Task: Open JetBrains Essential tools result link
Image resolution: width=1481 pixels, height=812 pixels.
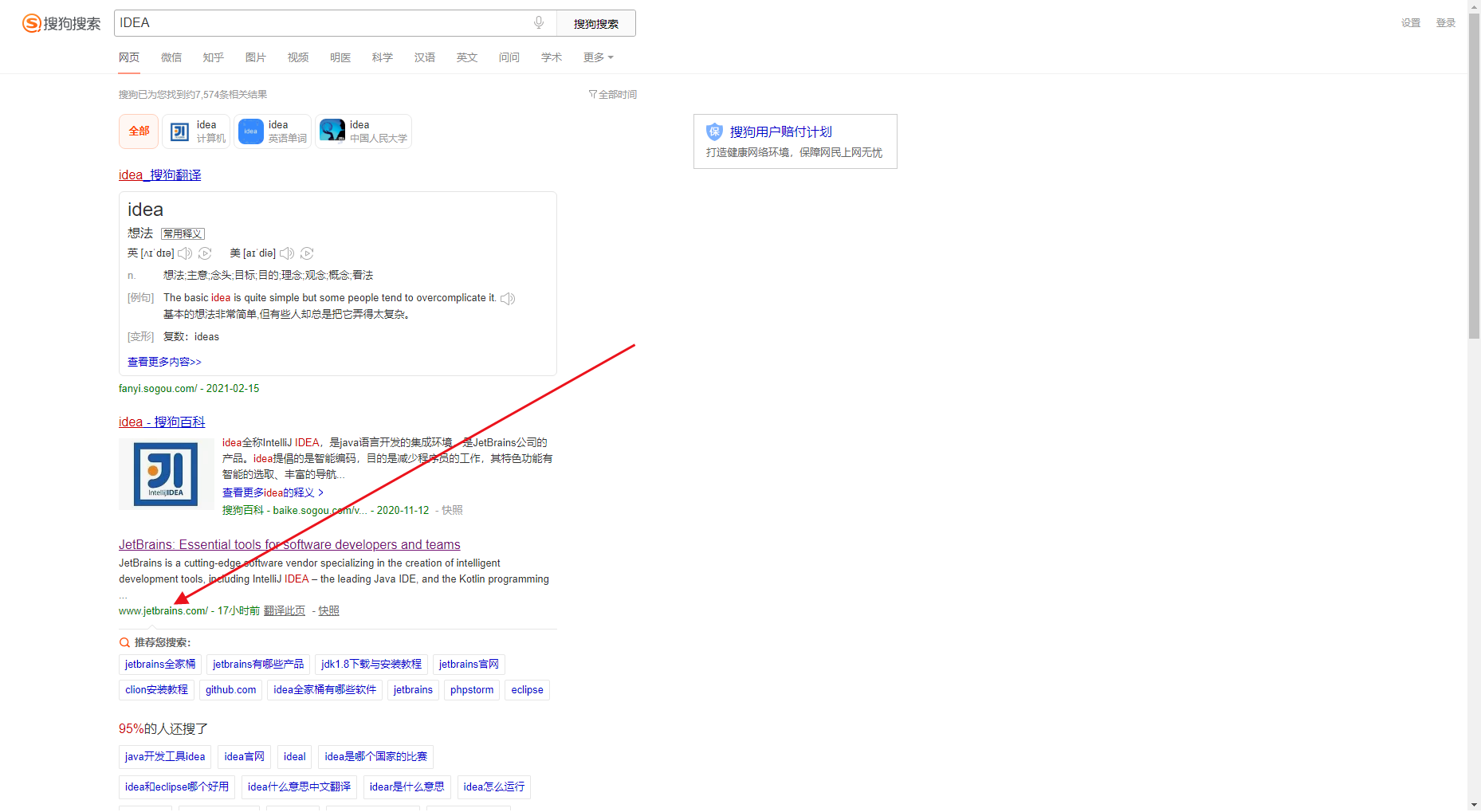Action: pyautogui.click(x=289, y=545)
